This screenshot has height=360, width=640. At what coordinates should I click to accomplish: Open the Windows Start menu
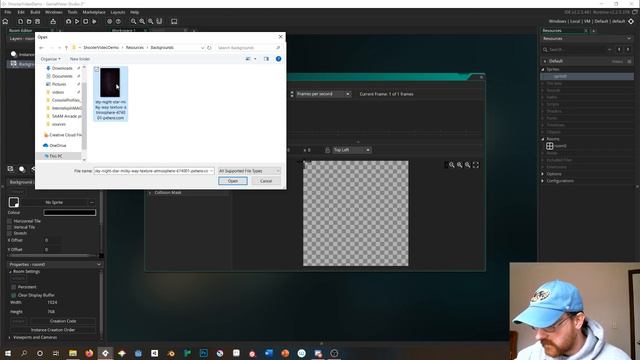click(8, 353)
